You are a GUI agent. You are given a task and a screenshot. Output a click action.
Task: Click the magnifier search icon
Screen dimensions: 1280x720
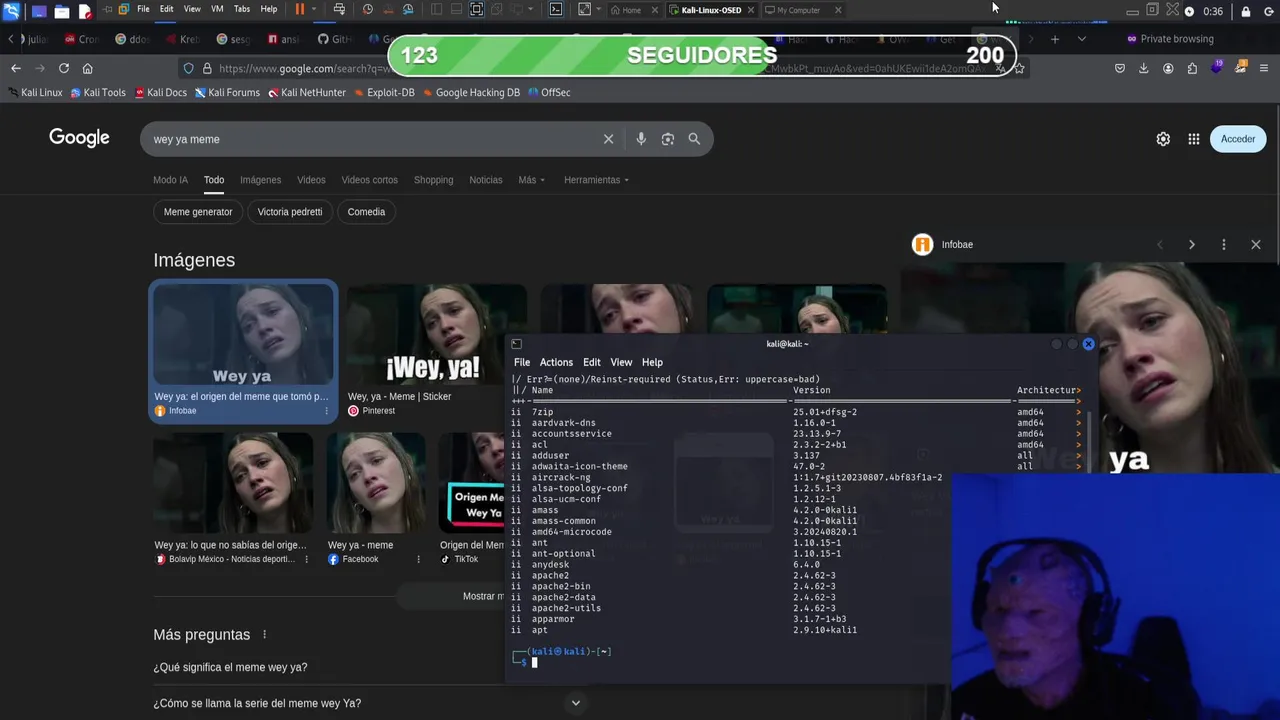click(694, 139)
